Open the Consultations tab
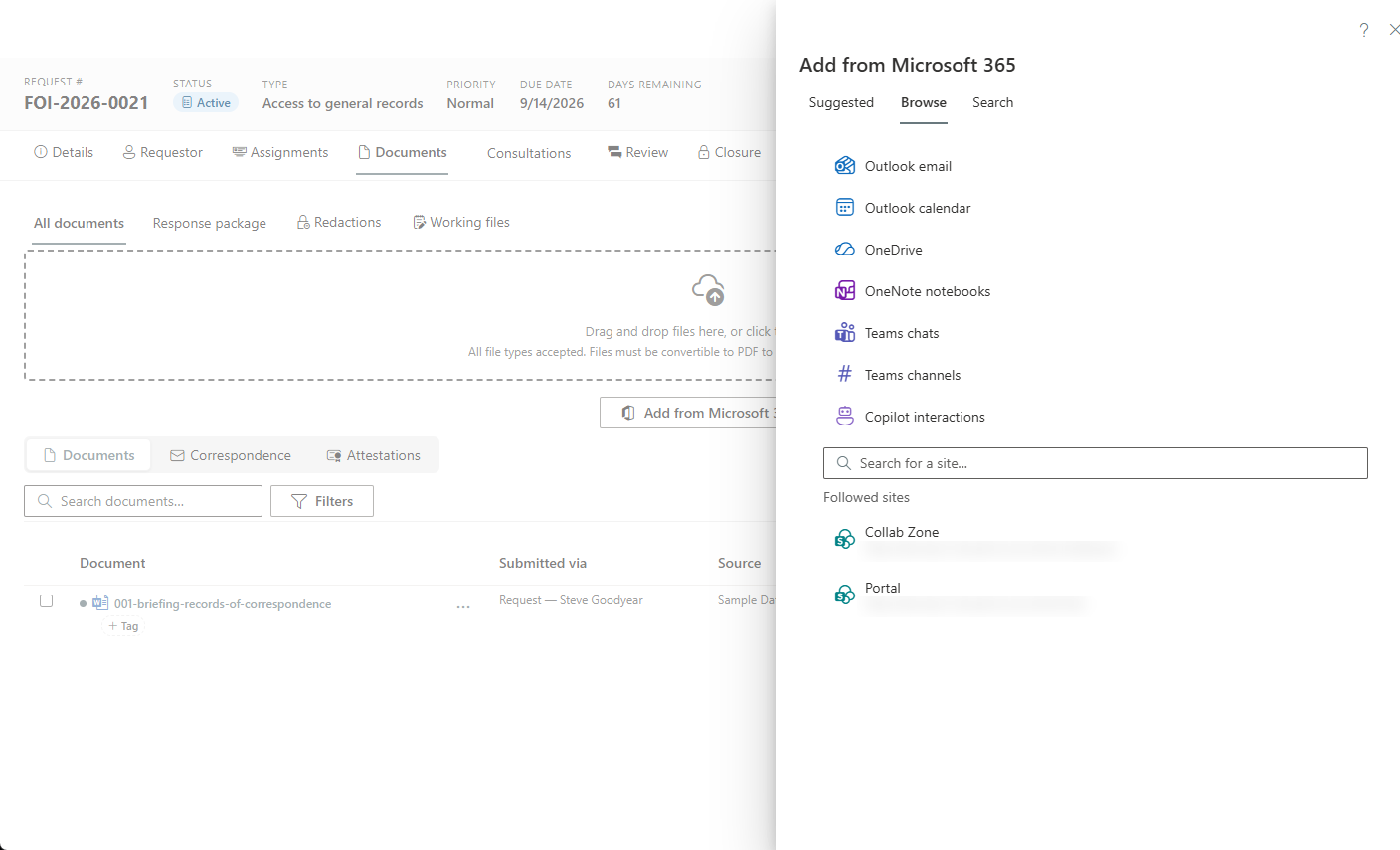This screenshot has height=850, width=1400. click(x=529, y=153)
